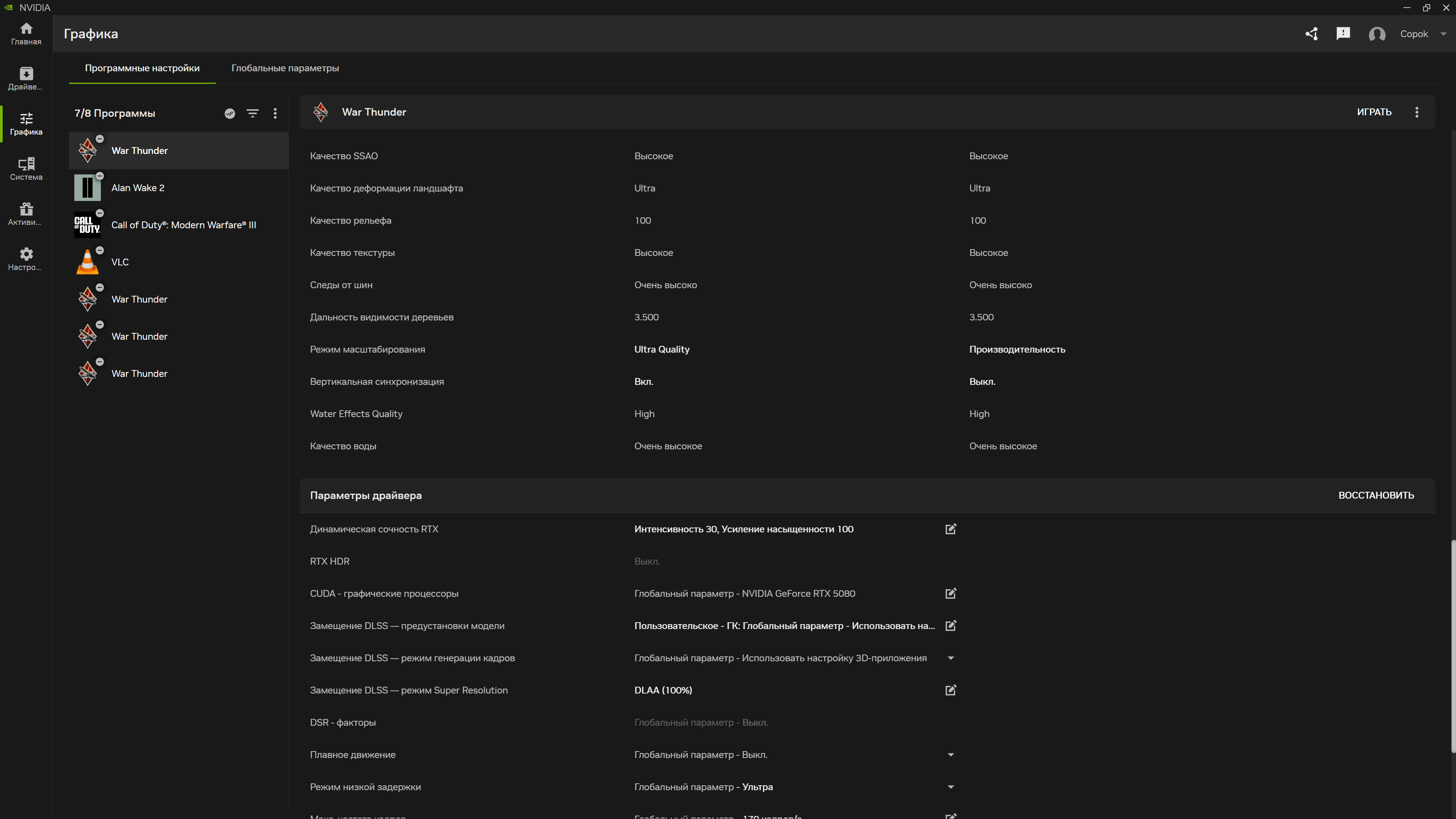Click minus badge on VLC entry
The image size is (1456, 819).
click(100, 250)
